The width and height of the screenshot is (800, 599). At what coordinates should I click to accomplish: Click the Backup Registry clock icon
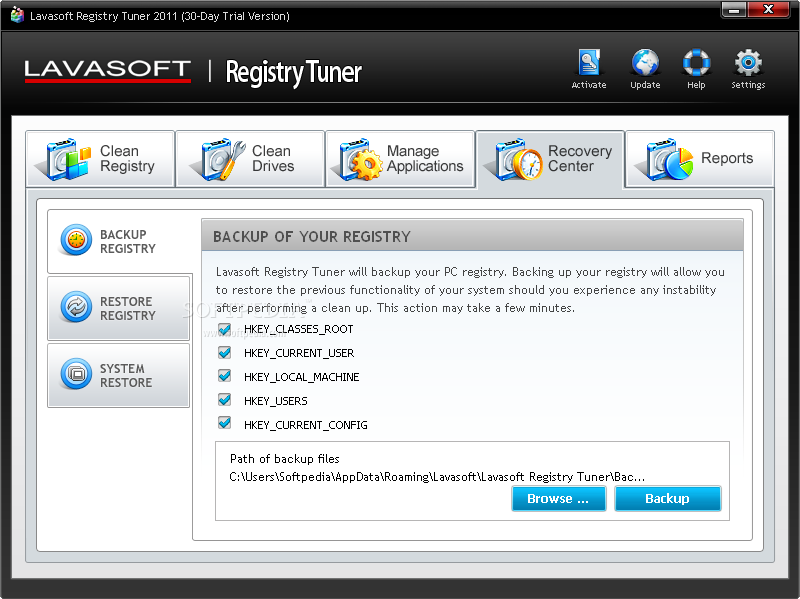point(76,240)
